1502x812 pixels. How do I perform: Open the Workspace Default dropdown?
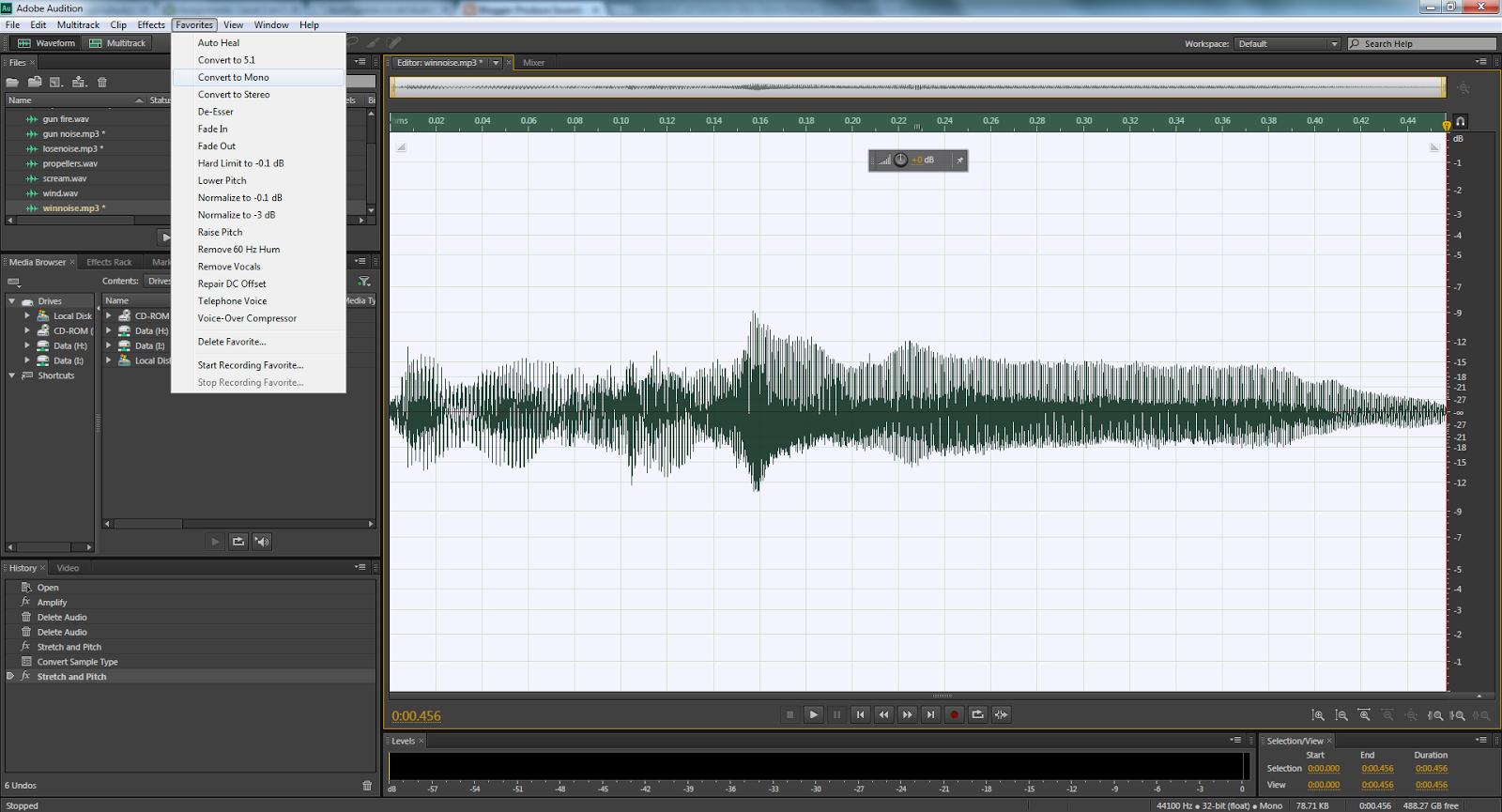[x=1287, y=44]
